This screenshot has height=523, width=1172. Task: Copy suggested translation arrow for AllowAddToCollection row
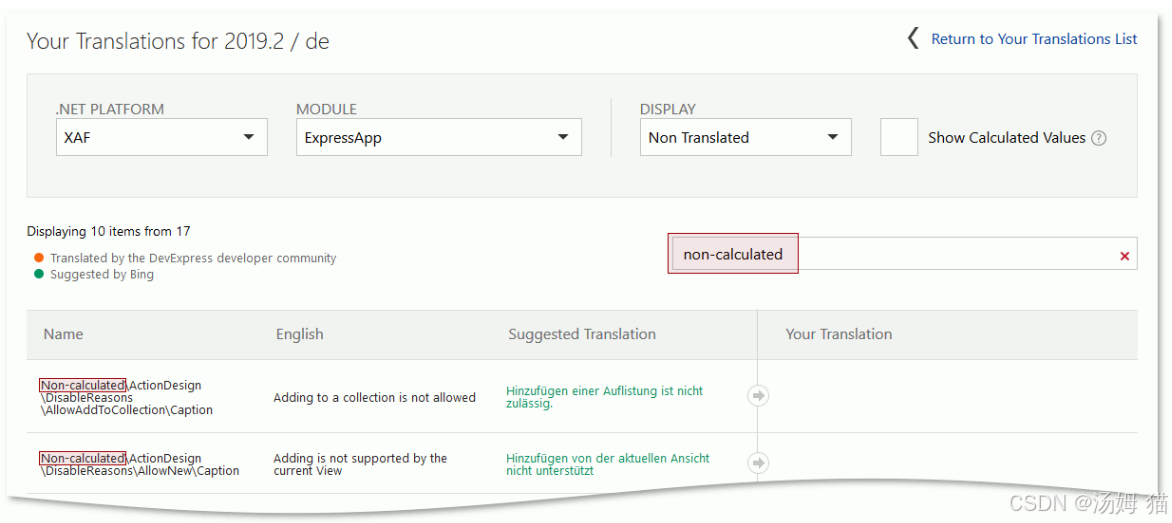point(759,396)
